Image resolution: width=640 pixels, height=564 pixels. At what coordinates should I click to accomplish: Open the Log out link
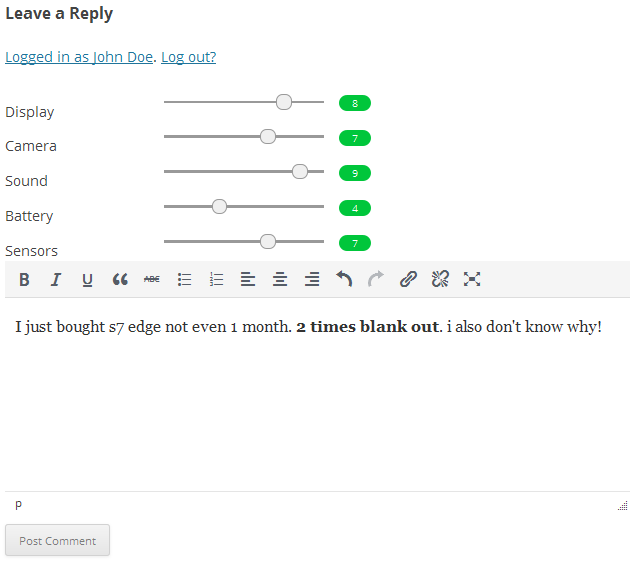coord(188,57)
